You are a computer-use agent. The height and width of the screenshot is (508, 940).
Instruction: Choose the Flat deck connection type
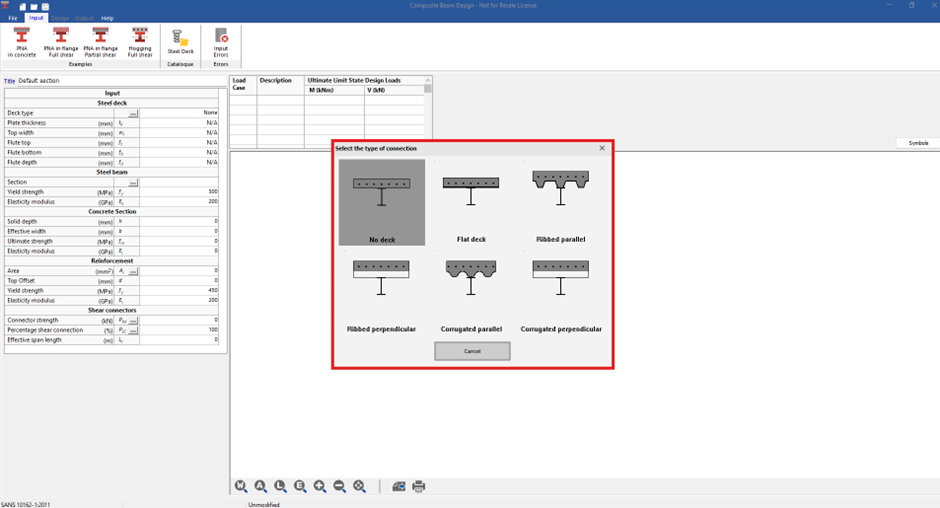[471, 202]
